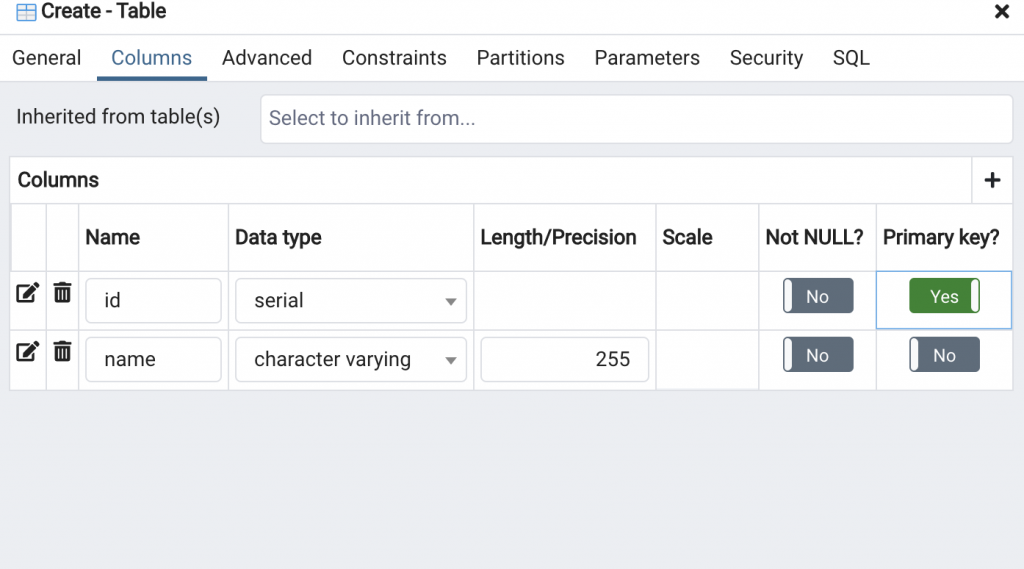
Task: Delete the id column row
Action: (x=62, y=293)
